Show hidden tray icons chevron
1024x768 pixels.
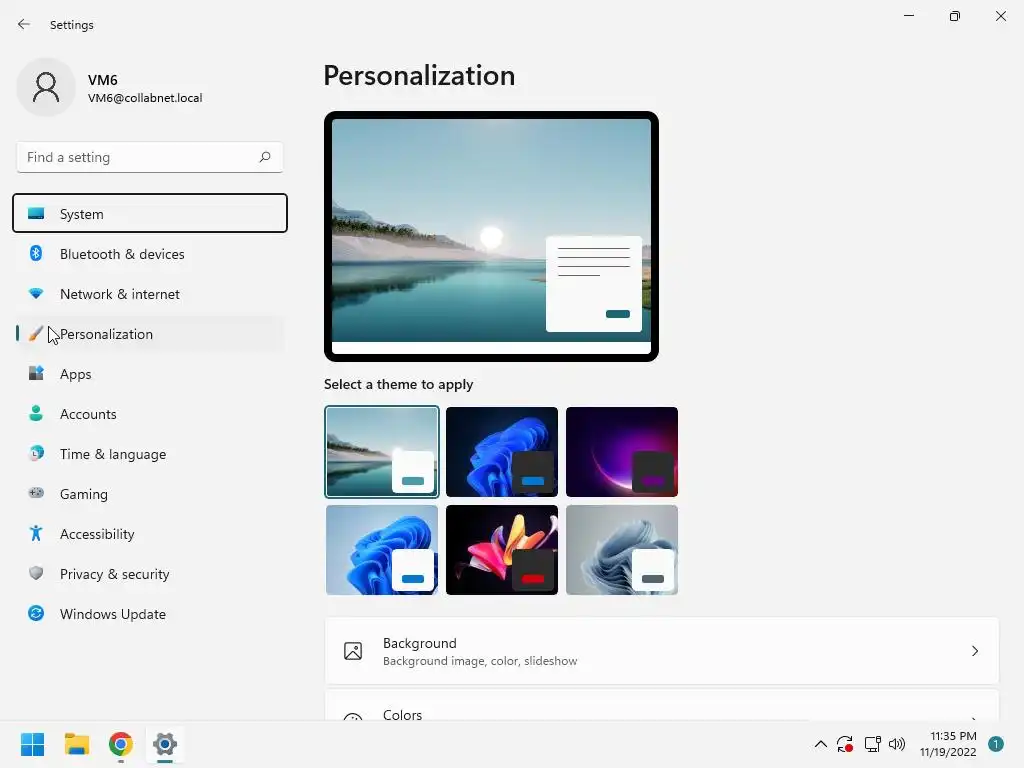tap(820, 744)
